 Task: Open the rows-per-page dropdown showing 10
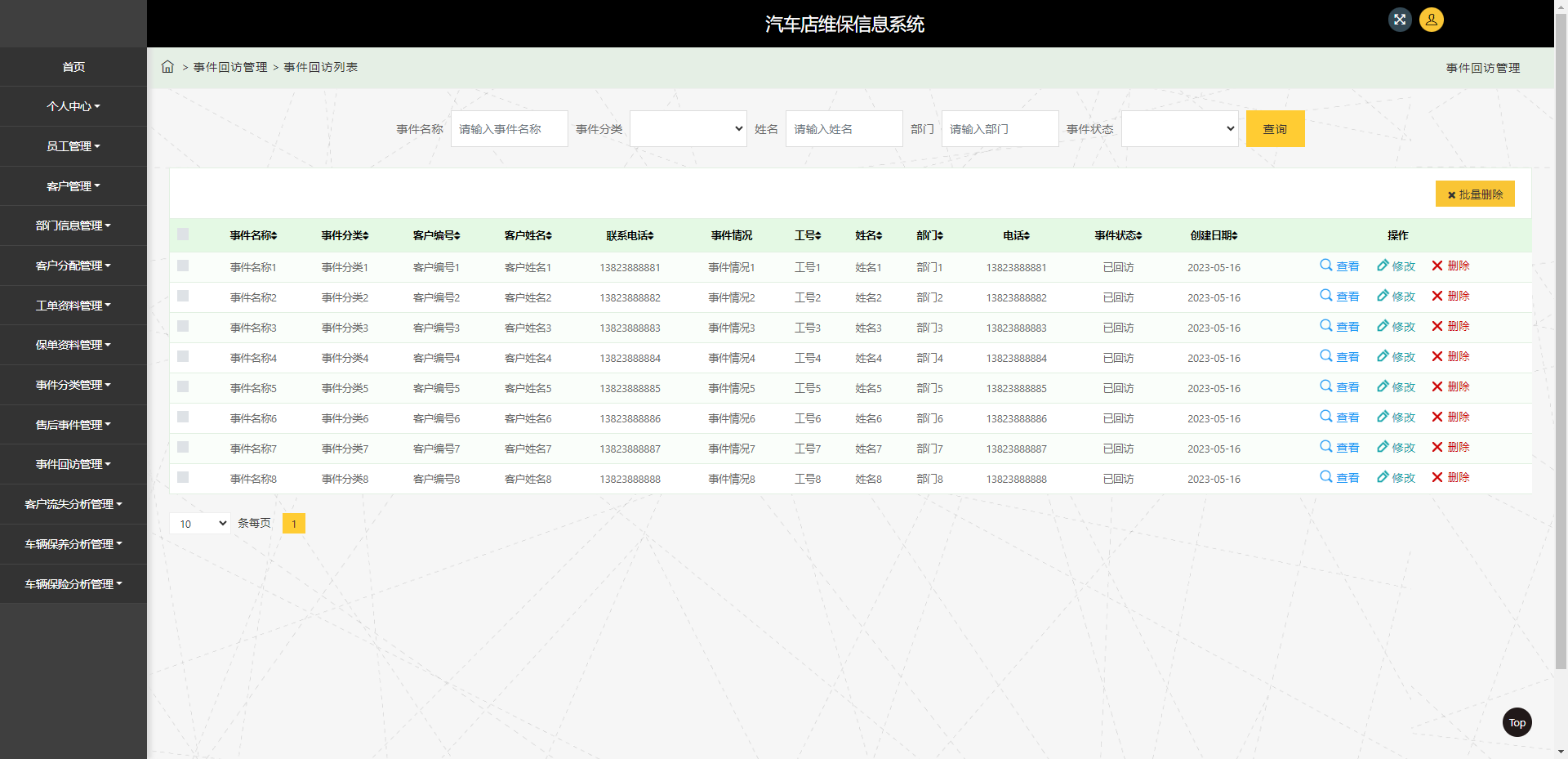[200, 524]
